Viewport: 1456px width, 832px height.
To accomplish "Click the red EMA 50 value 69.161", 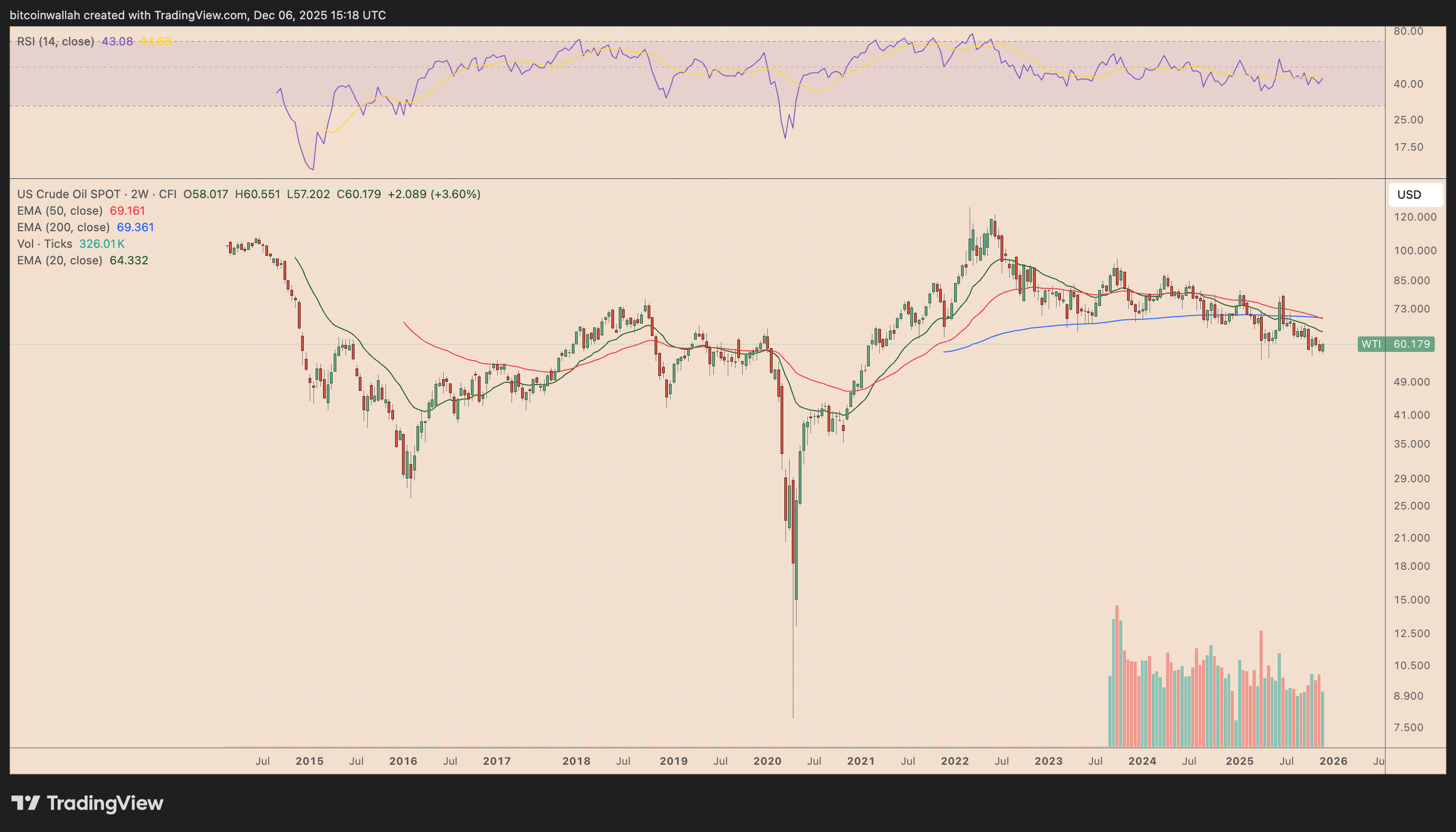I will pyautogui.click(x=129, y=210).
